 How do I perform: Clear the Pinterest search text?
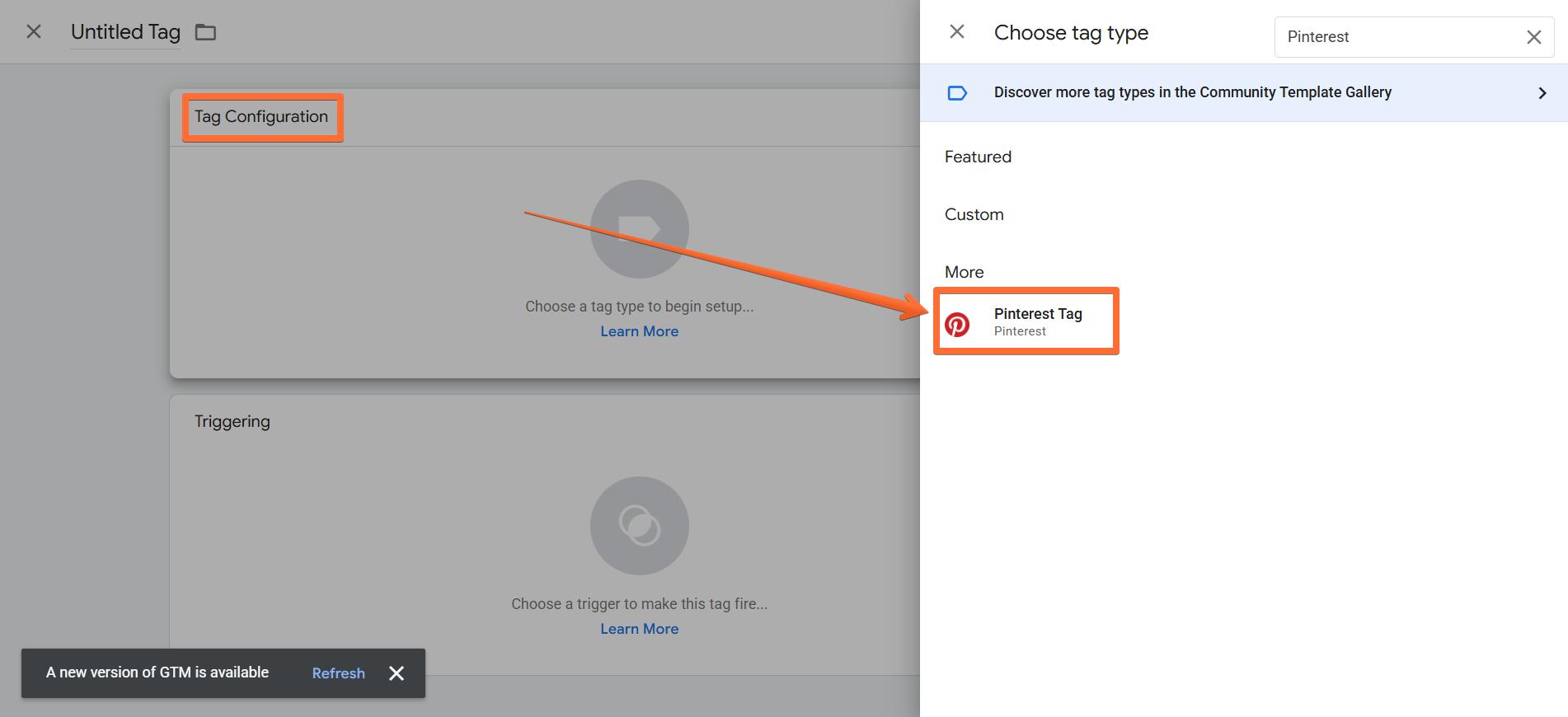coord(1534,37)
